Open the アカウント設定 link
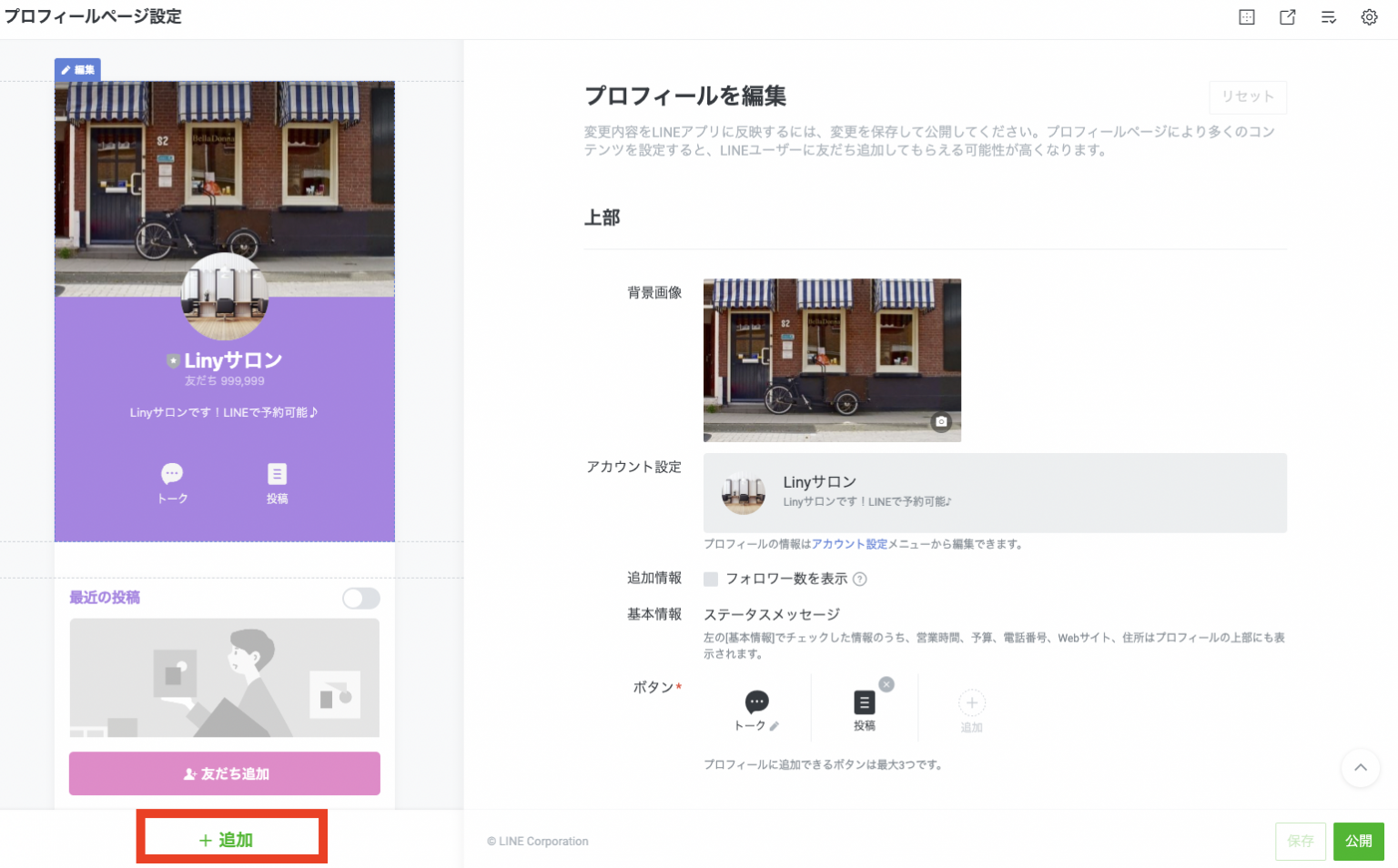 (849, 543)
